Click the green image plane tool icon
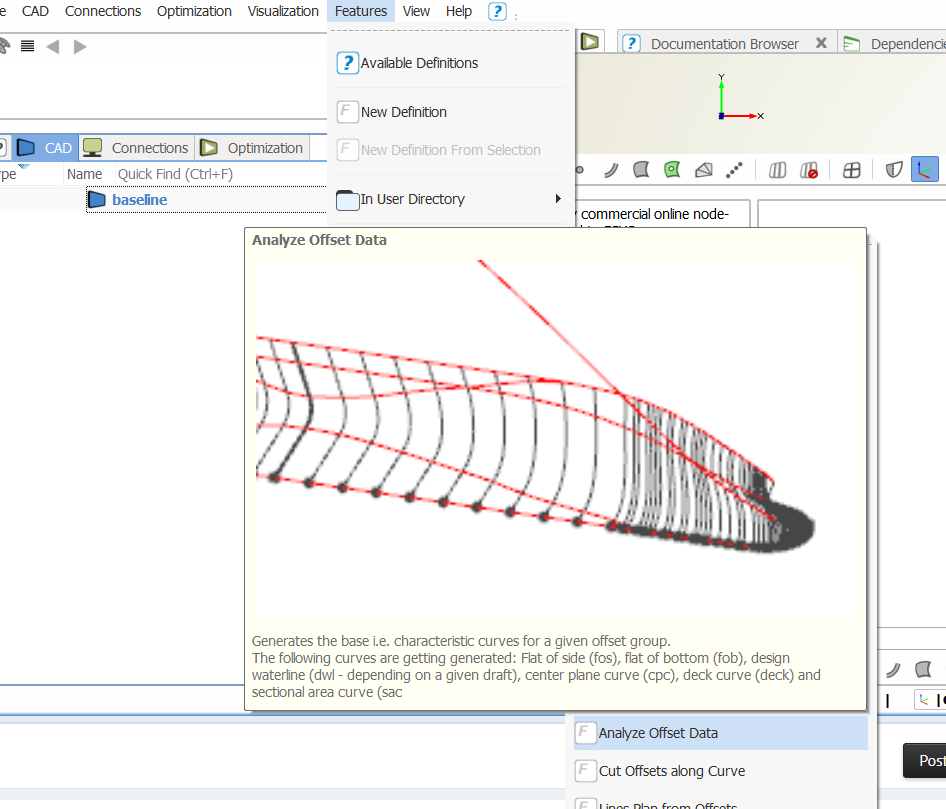This screenshot has width=946, height=809. coord(671,170)
